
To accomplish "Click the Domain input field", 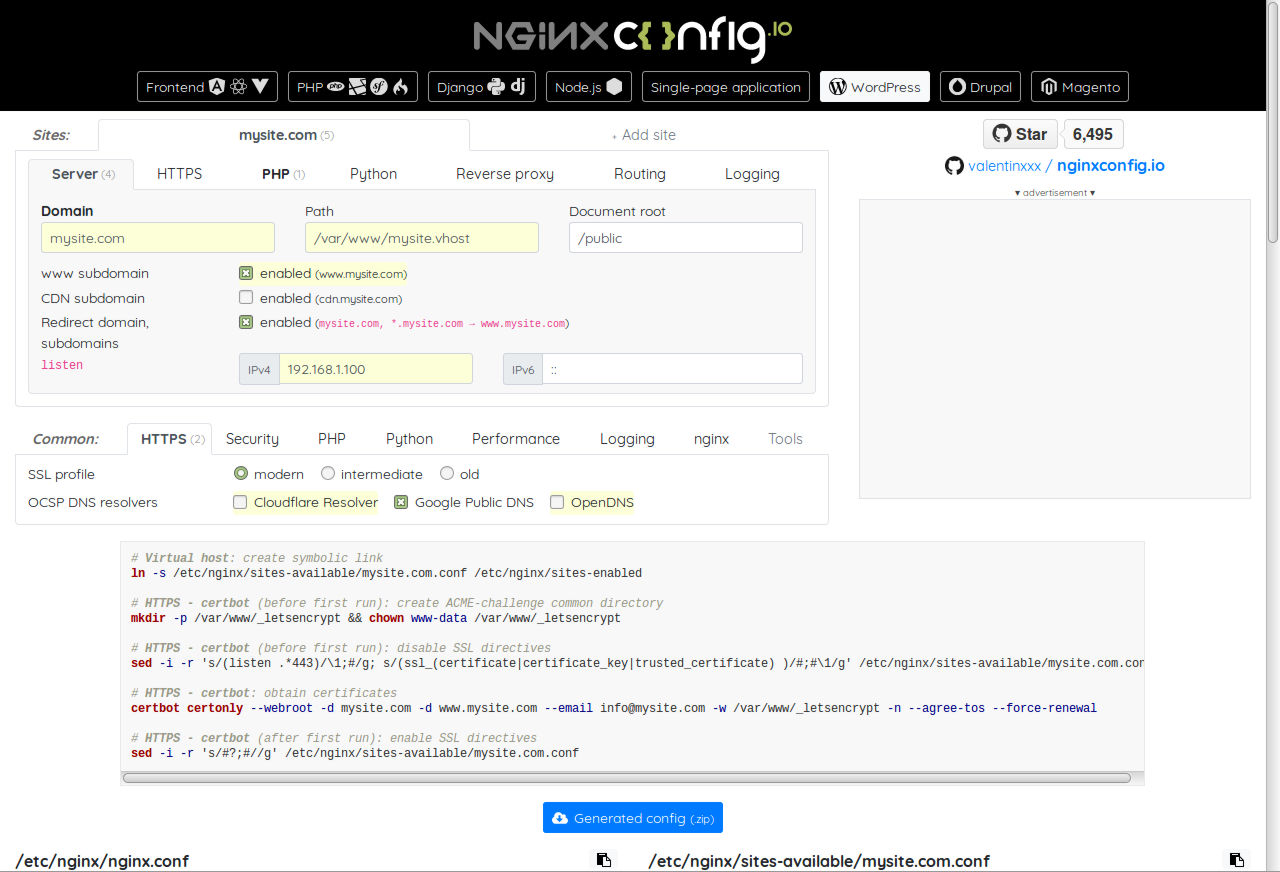I will [x=158, y=238].
